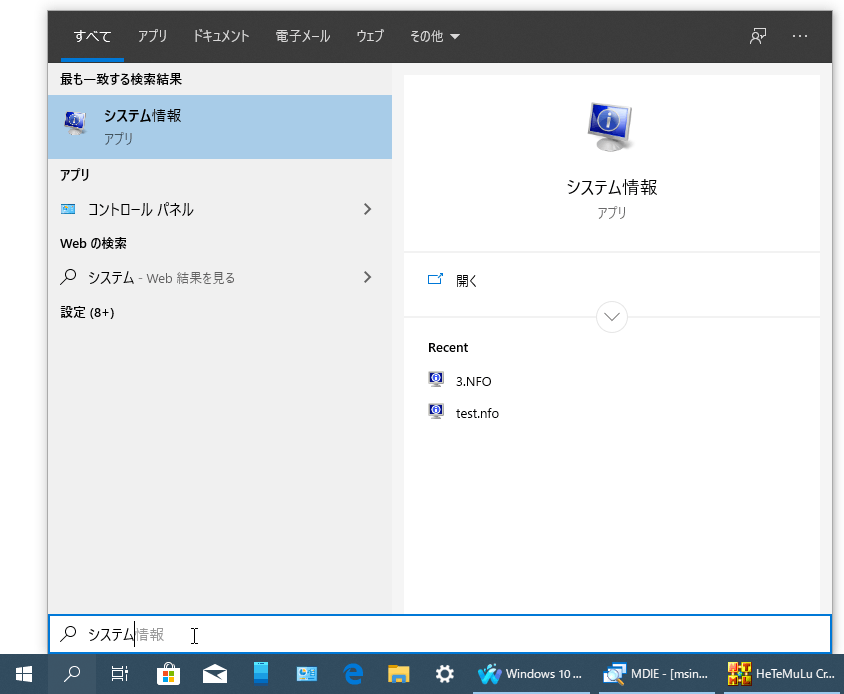Switch to the Windows 10 ... taskbar window
Image resolution: width=844 pixels, height=694 pixels.
[x=531, y=674]
